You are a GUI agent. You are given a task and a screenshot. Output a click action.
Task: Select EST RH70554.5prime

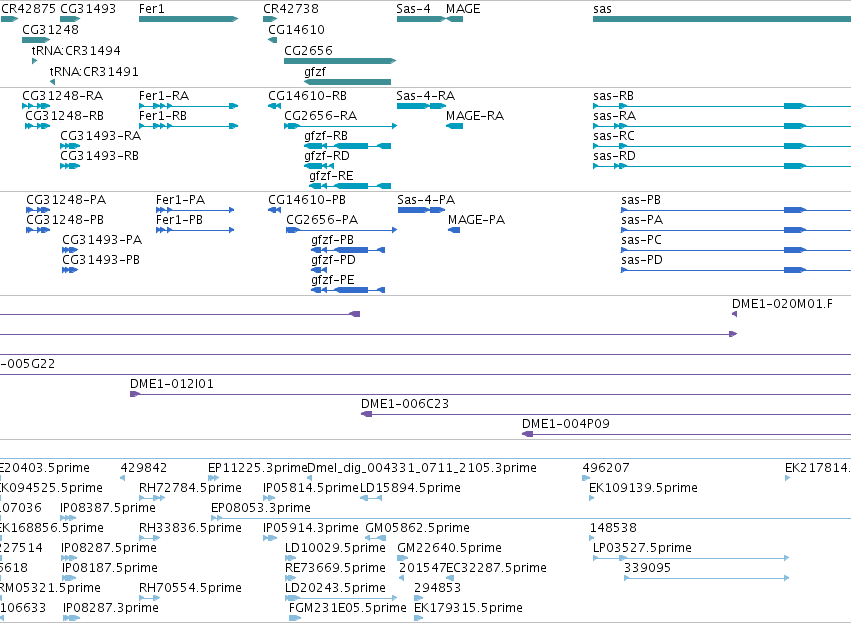[149, 597]
